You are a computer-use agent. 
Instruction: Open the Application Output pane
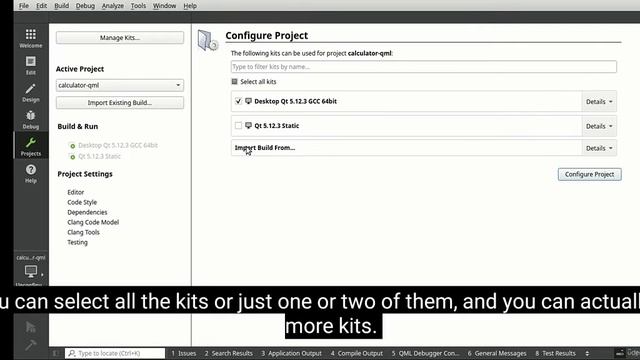coord(291,353)
